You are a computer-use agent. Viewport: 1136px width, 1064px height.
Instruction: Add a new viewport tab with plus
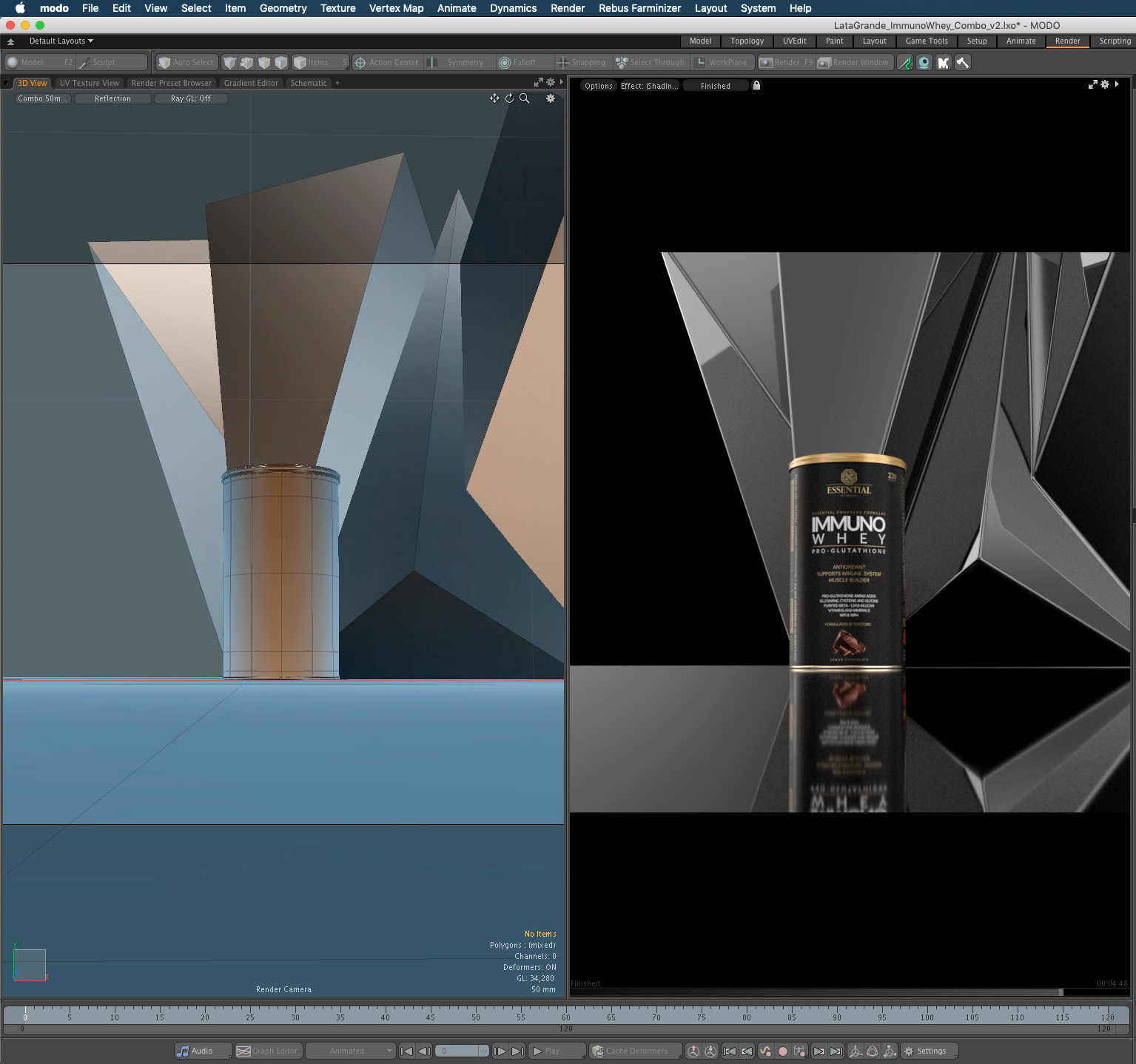coord(337,83)
